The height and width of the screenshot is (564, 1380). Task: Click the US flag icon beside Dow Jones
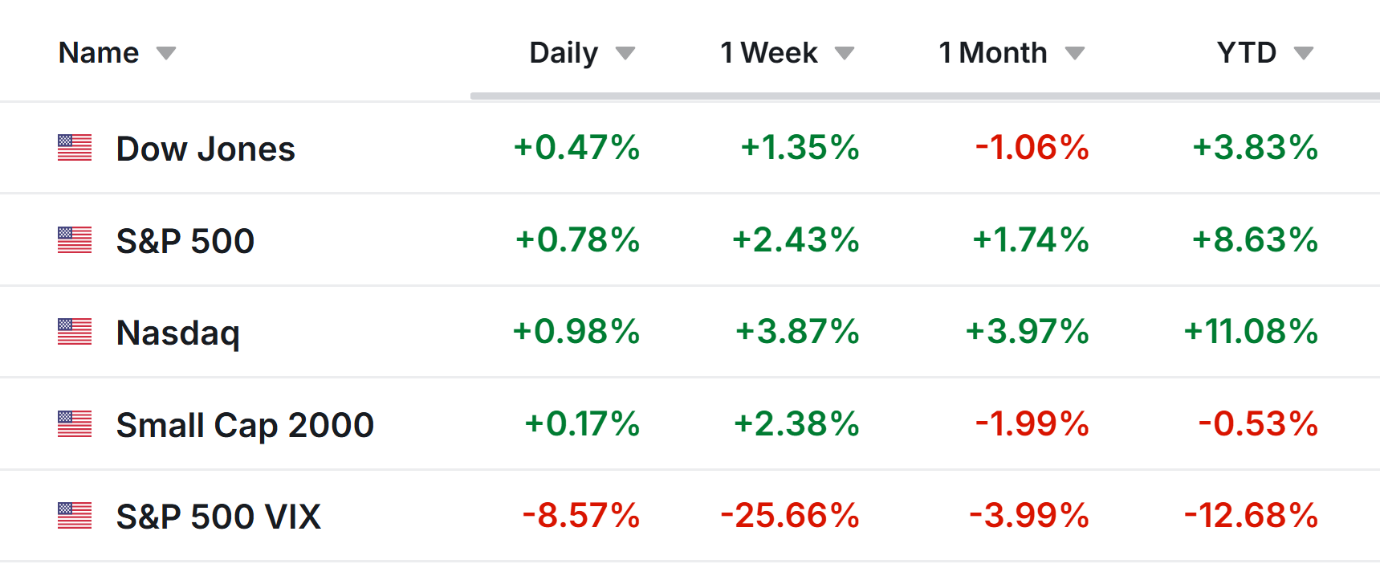[x=75, y=148]
